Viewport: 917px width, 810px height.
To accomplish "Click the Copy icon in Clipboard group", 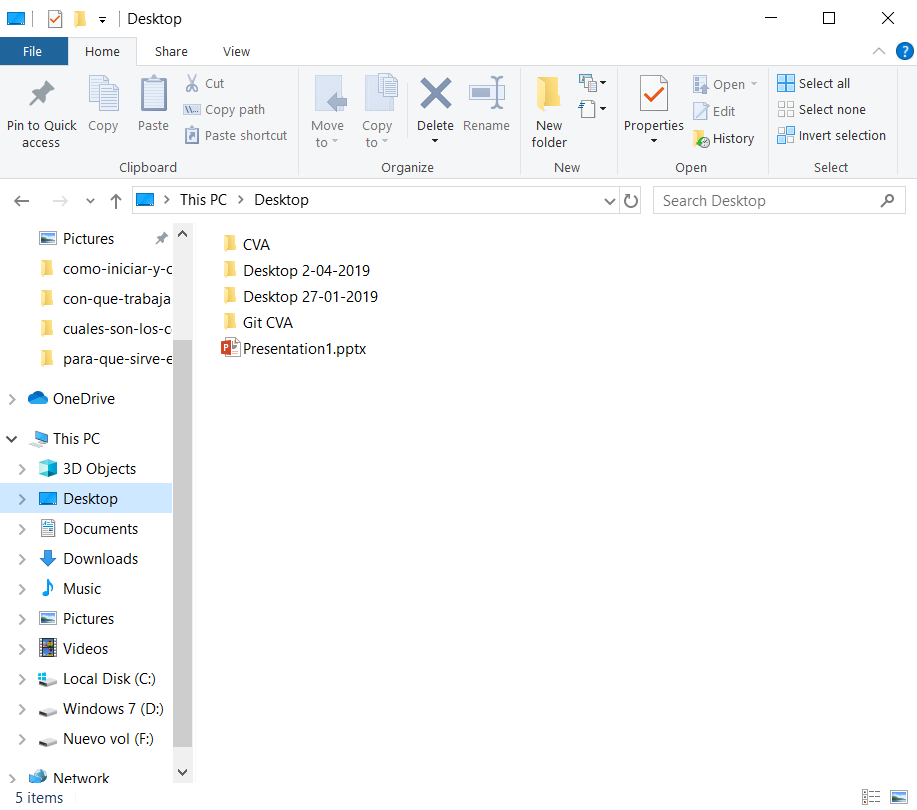I will [104, 94].
